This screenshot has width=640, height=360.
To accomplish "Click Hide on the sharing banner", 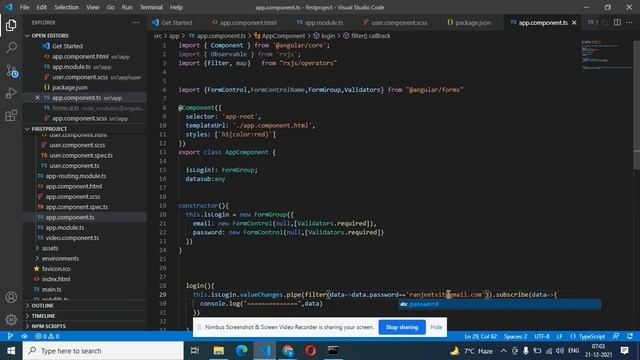I will click(x=436, y=327).
